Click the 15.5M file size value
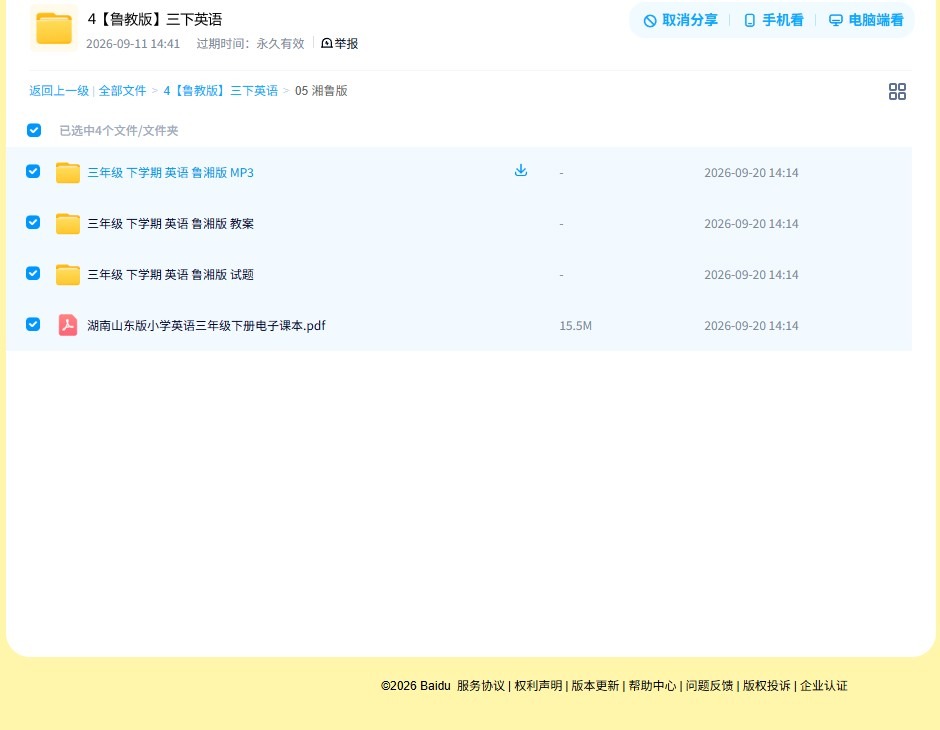 click(x=576, y=325)
